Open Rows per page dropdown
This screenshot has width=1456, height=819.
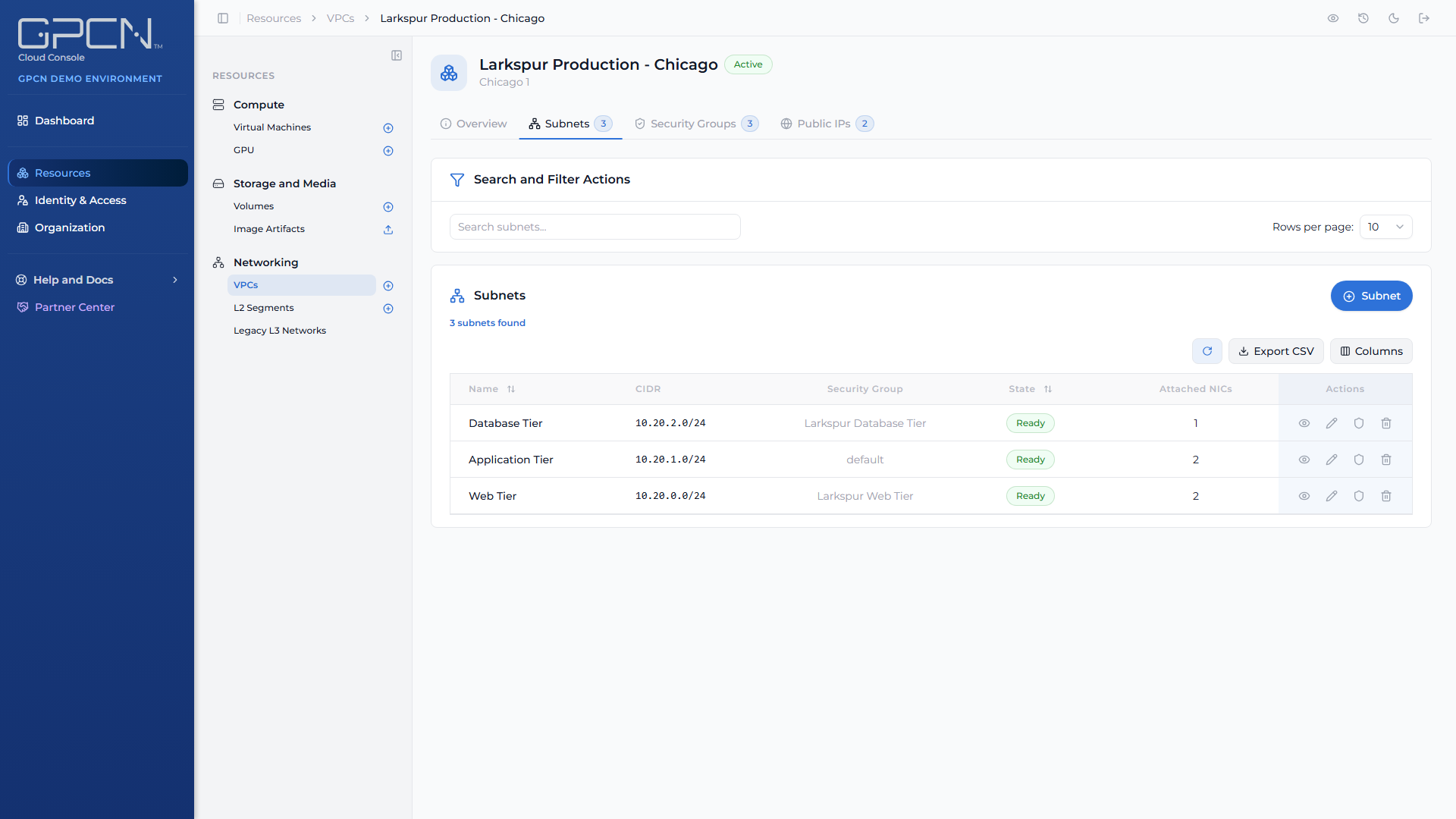tap(1386, 227)
